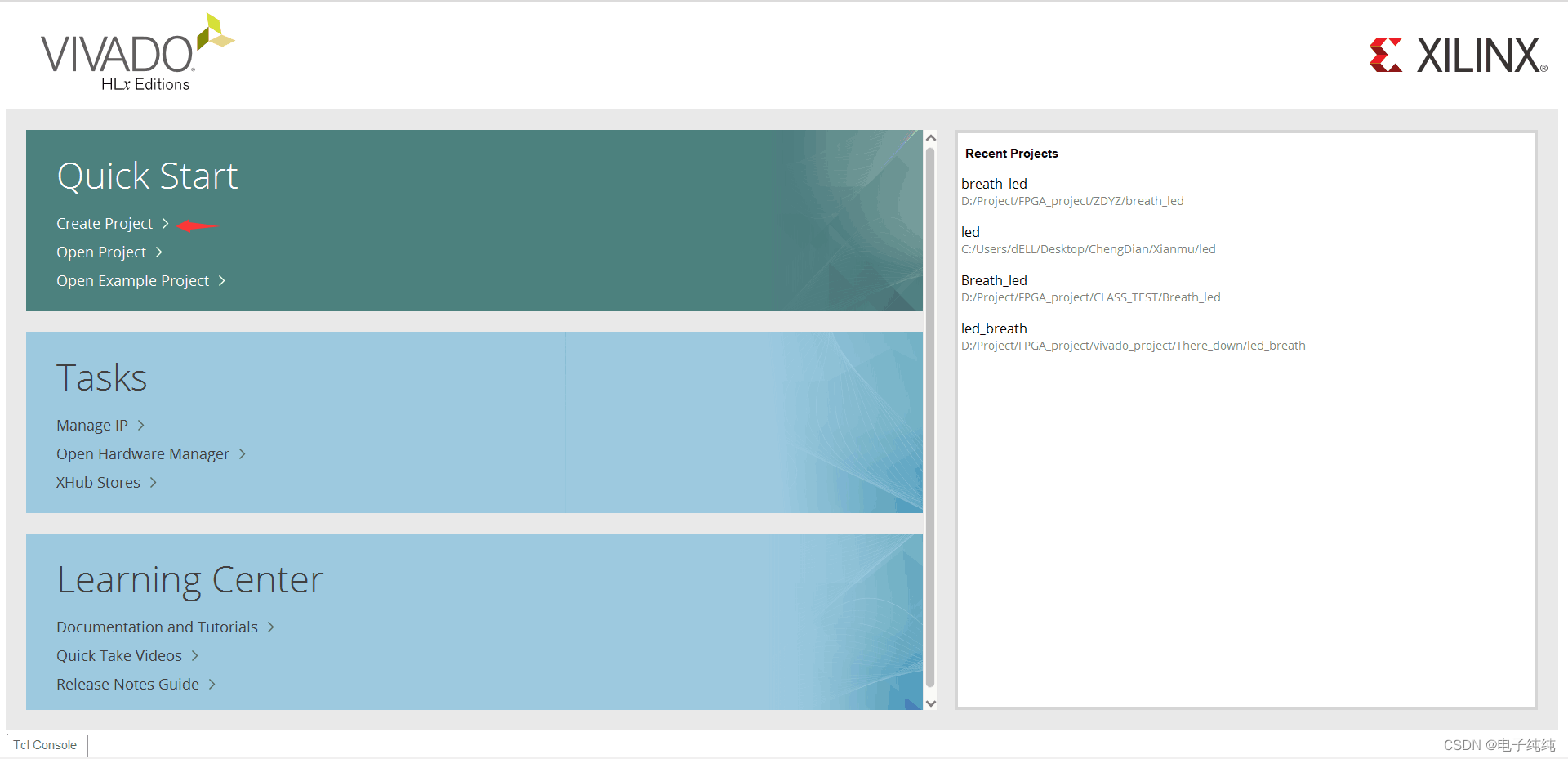Viewport: 1568px width, 759px height.
Task: Click the Xilinx logo
Action: 1459,55
